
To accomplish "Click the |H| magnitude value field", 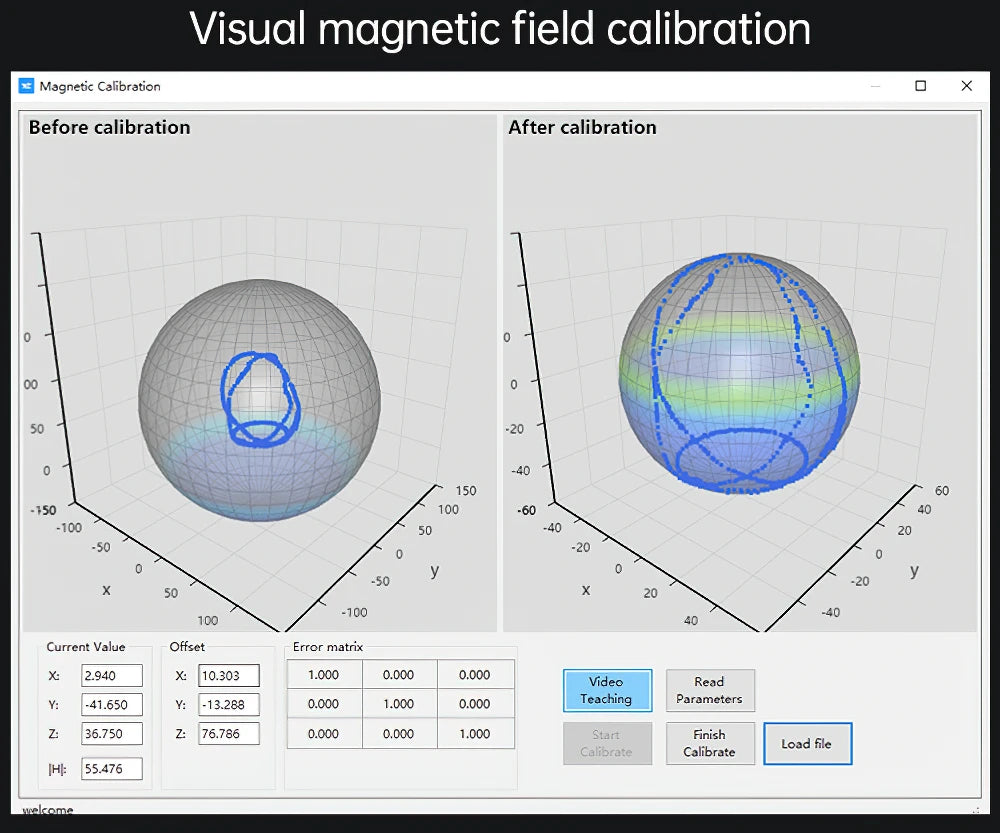I will coord(112,768).
